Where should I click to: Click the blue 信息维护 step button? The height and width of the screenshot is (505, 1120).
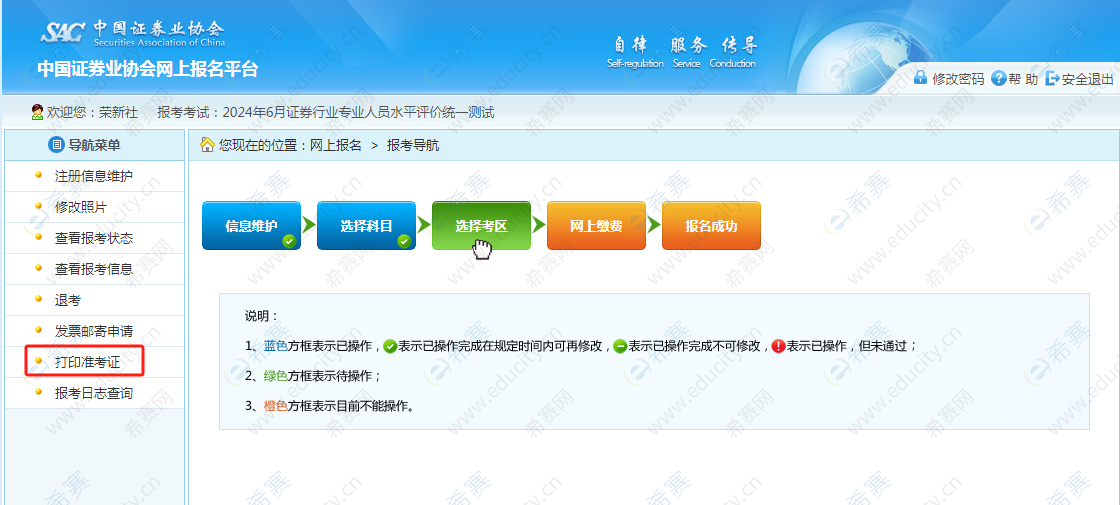click(x=251, y=226)
